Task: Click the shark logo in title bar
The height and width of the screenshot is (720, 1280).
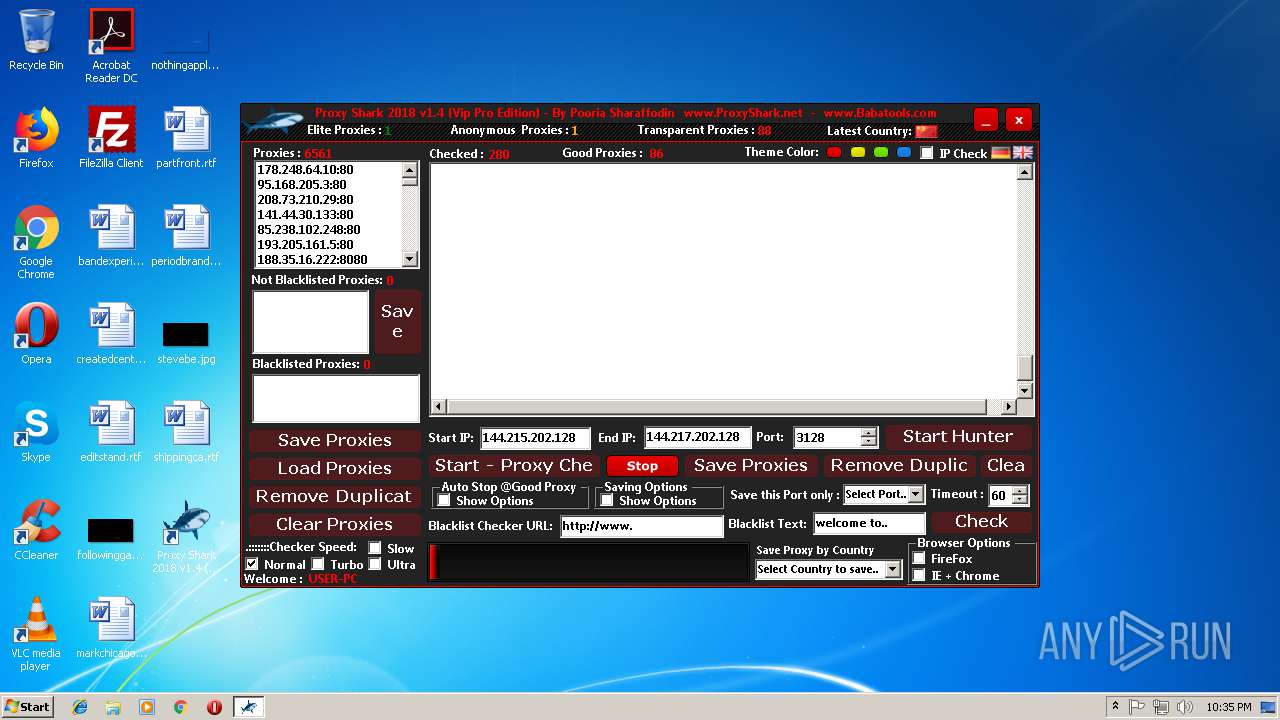Action: [x=272, y=122]
